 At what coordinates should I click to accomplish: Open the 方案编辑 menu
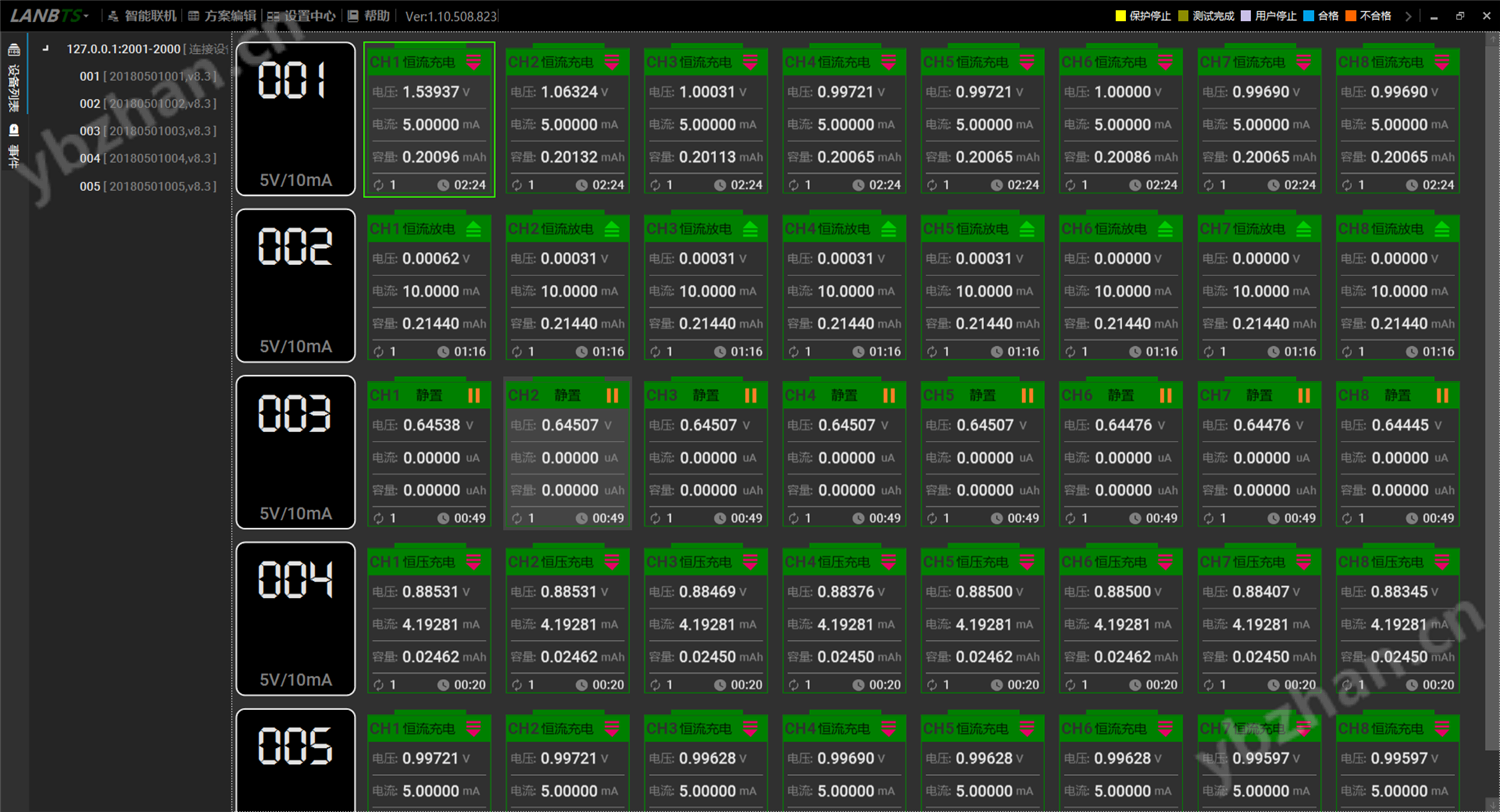pyautogui.click(x=222, y=16)
